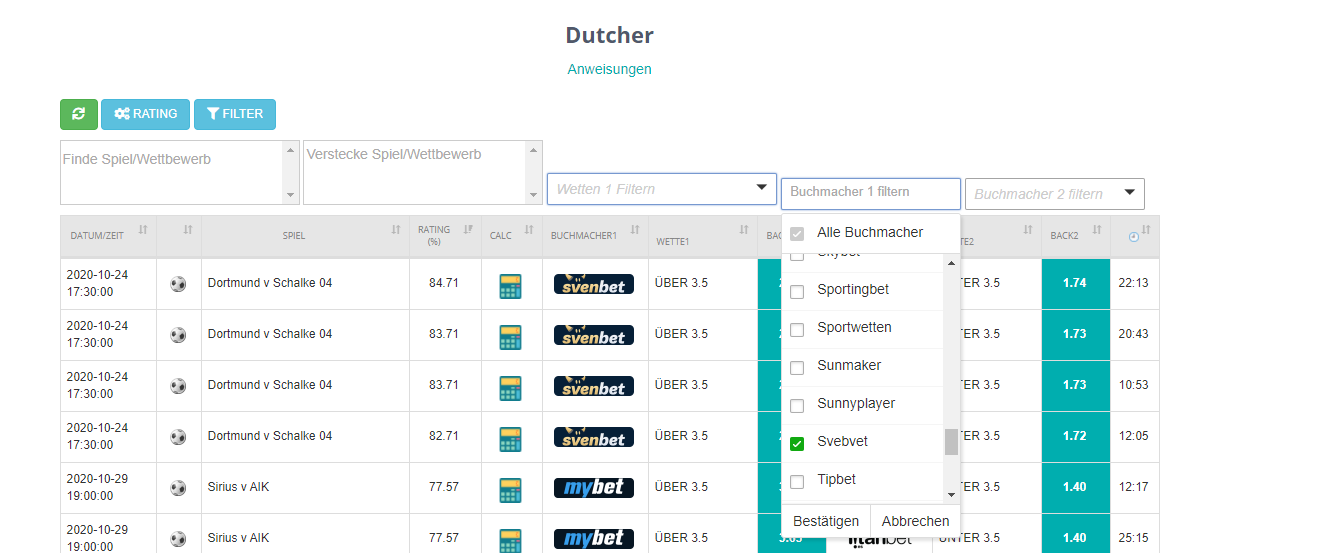Click the 1.74 BACK2 odds cell
Image resolution: width=1332 pixels, height=553 pixels.
pos(1076,284)
